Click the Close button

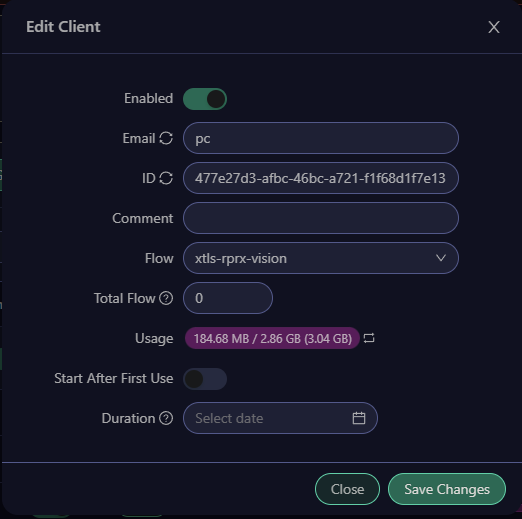click(347, 489)
